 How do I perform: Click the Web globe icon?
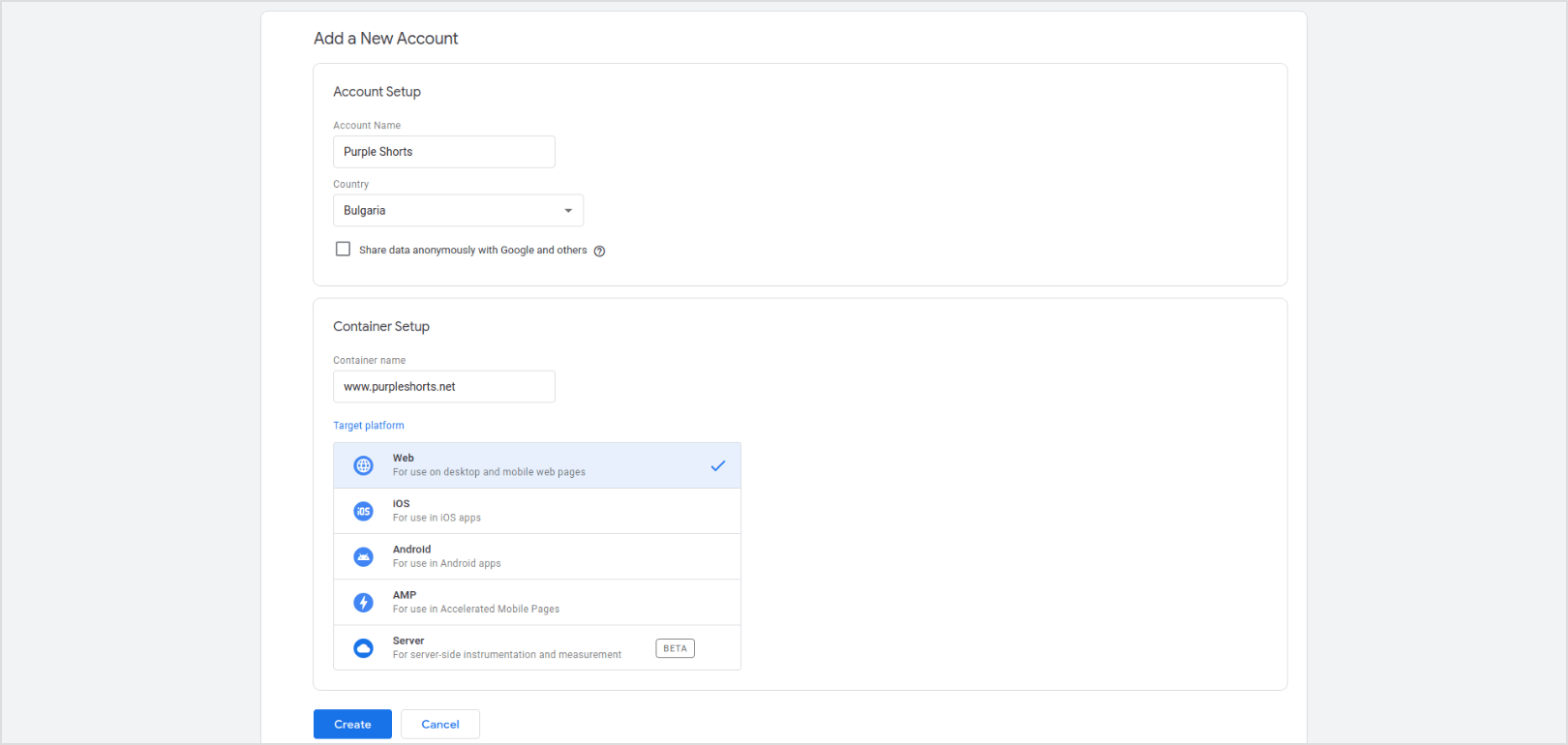363,465
